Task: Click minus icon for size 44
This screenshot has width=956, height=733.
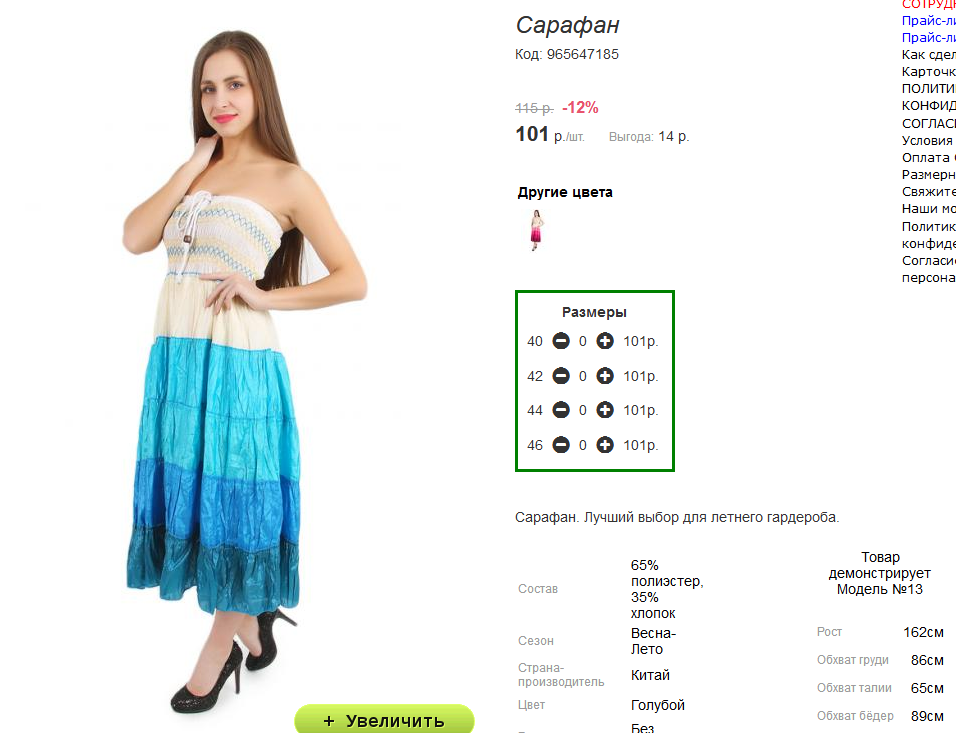Action: pos(561,410)
